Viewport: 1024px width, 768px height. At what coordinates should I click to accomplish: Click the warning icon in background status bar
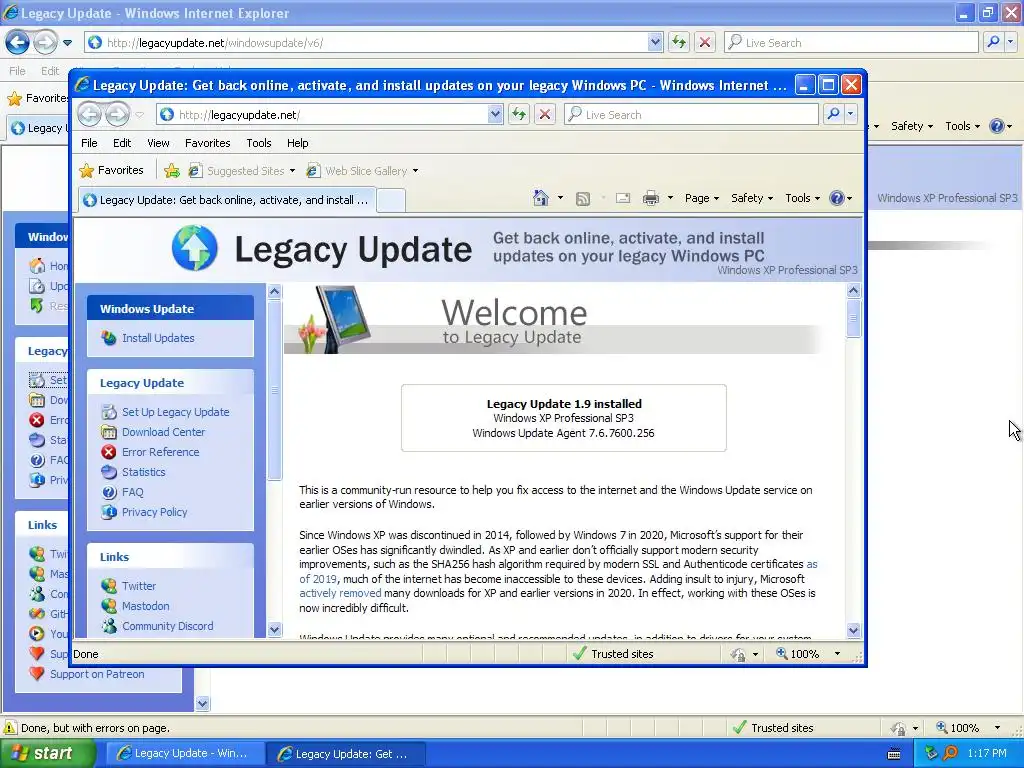(x=10, y=728)
